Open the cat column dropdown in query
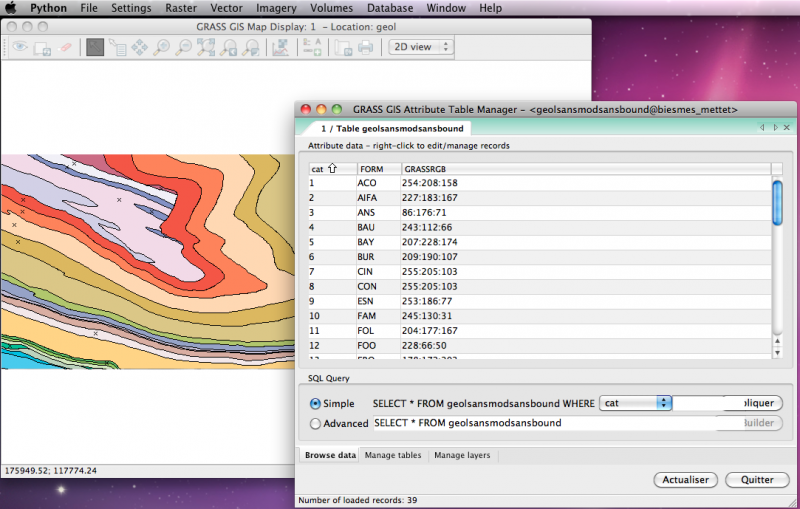The image size is (800, 509). click(x=635, y=403)
